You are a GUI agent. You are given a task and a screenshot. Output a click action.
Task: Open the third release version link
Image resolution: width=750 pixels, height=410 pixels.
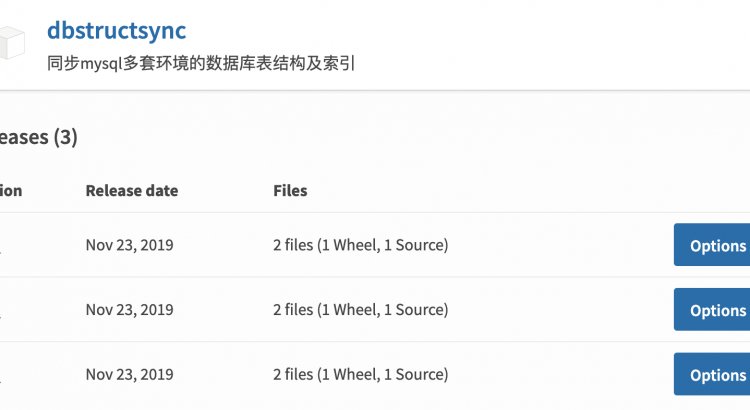(1, 376)
